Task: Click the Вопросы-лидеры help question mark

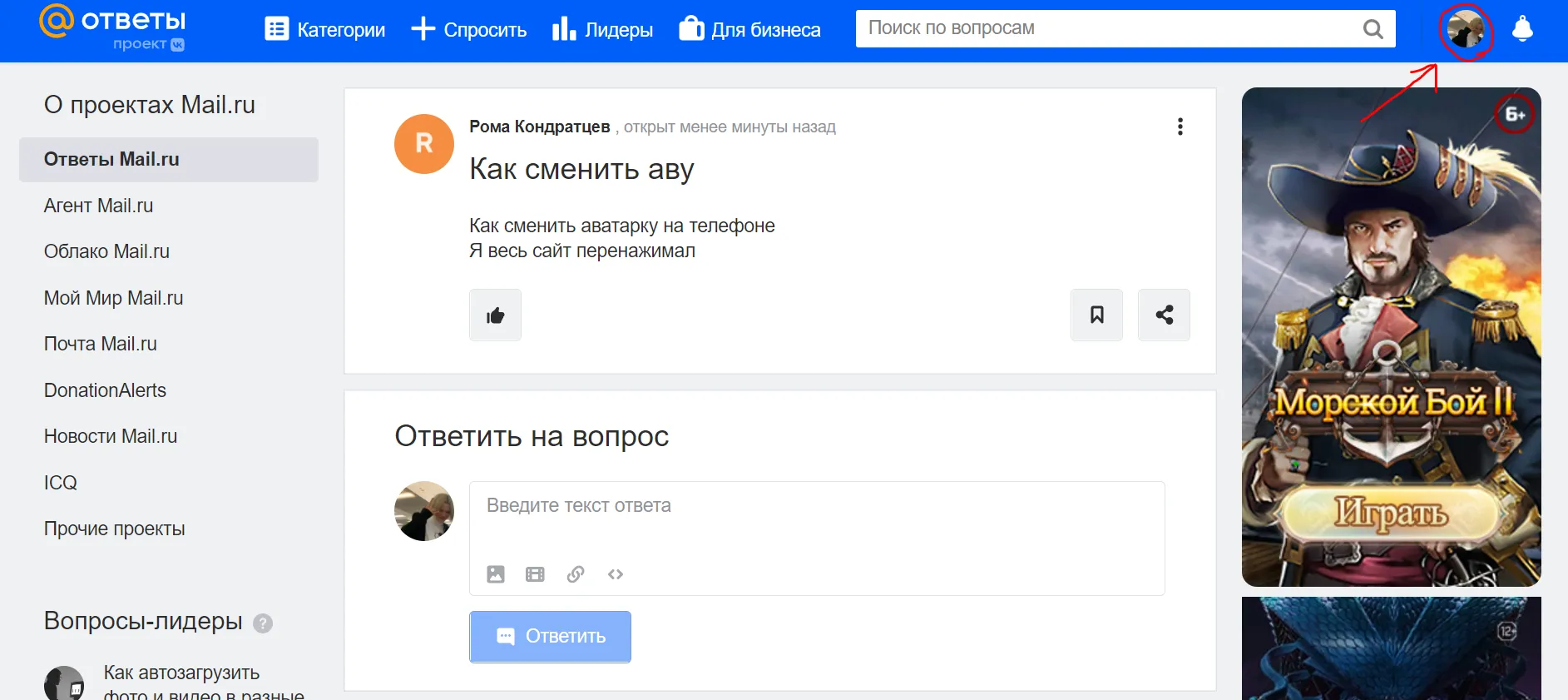Action: pyautogui.click(x=263, y=623)
